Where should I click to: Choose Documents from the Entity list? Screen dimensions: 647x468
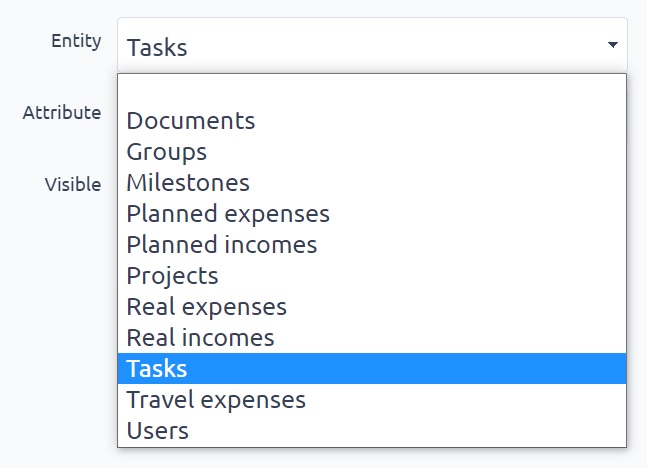point(191,121)
